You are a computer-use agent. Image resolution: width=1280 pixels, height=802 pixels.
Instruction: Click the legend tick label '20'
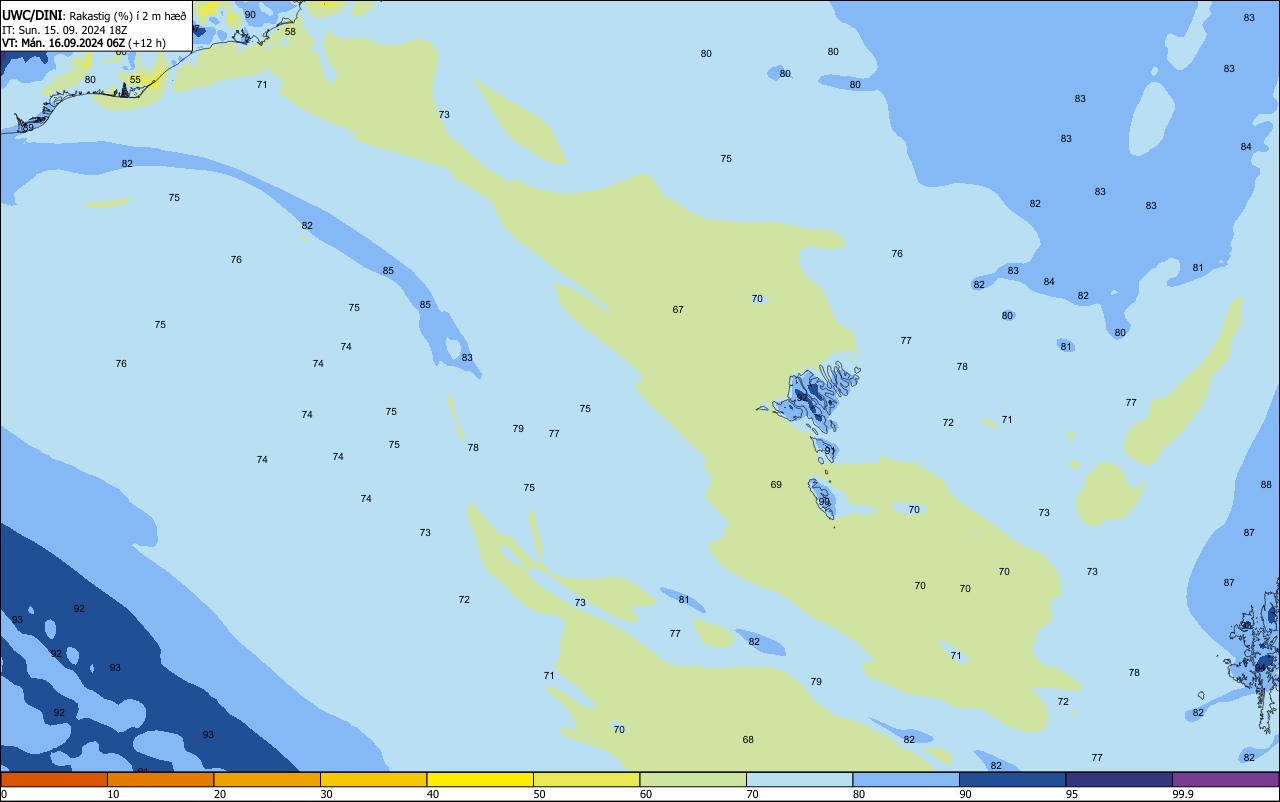[220, 794]
